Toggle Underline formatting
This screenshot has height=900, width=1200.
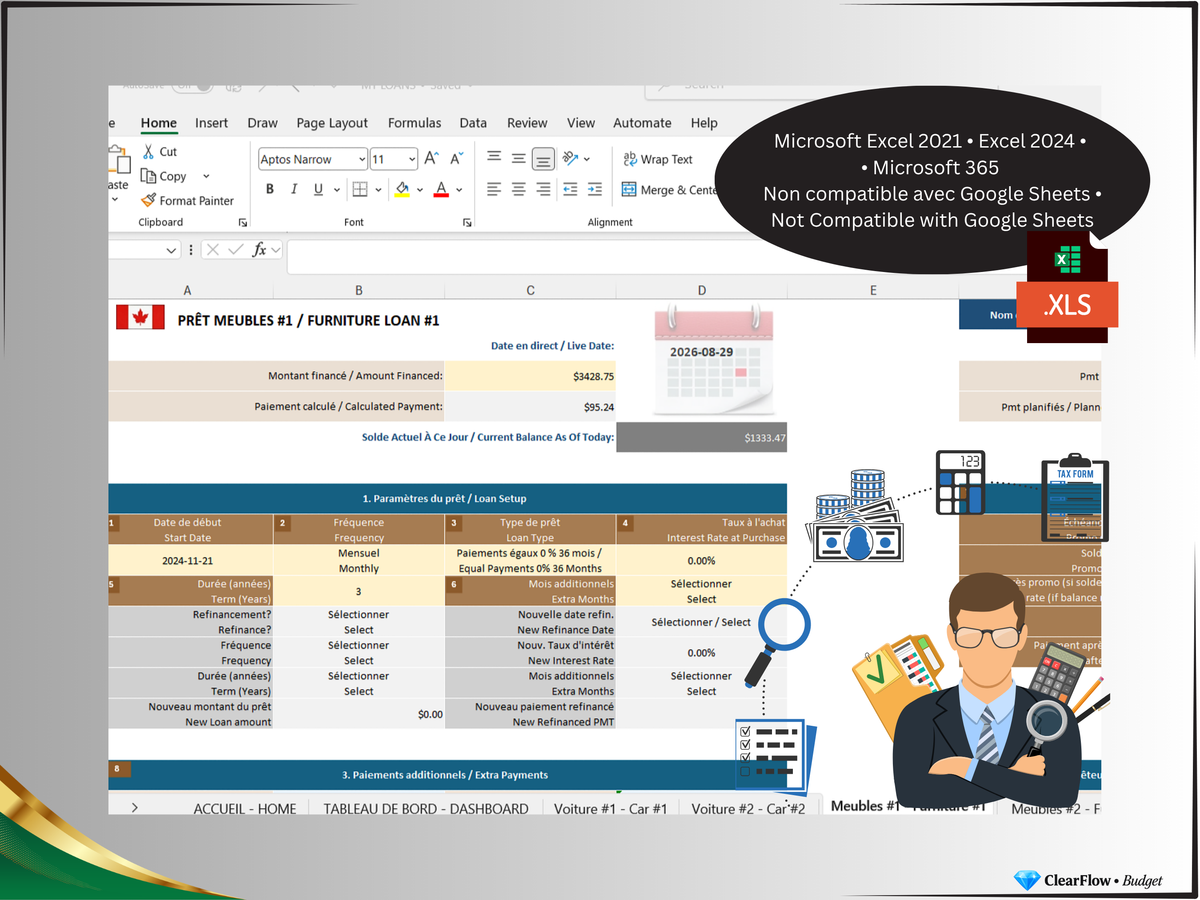pos(318,189)
